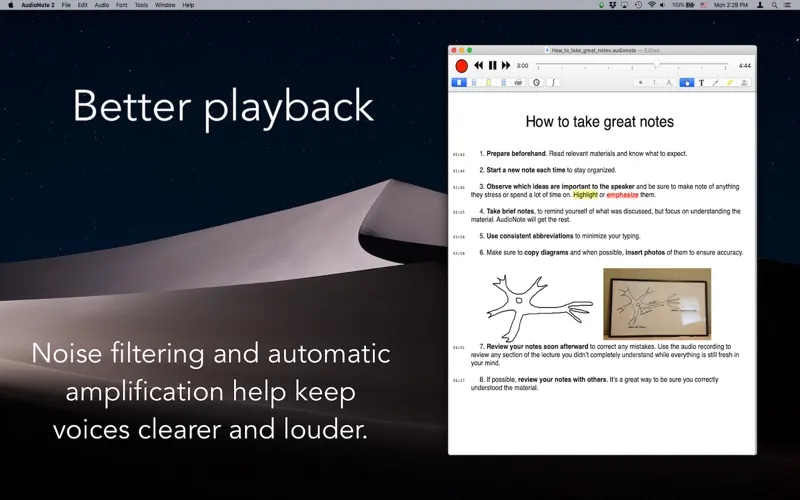The width and height of the screenshot is (800, 500).
Task: Open Spotlight search
Action: click(774, 5)
